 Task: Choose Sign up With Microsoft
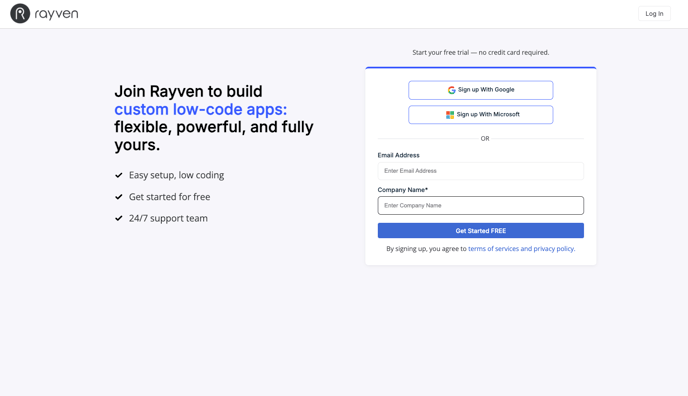[x=480, y=114]
